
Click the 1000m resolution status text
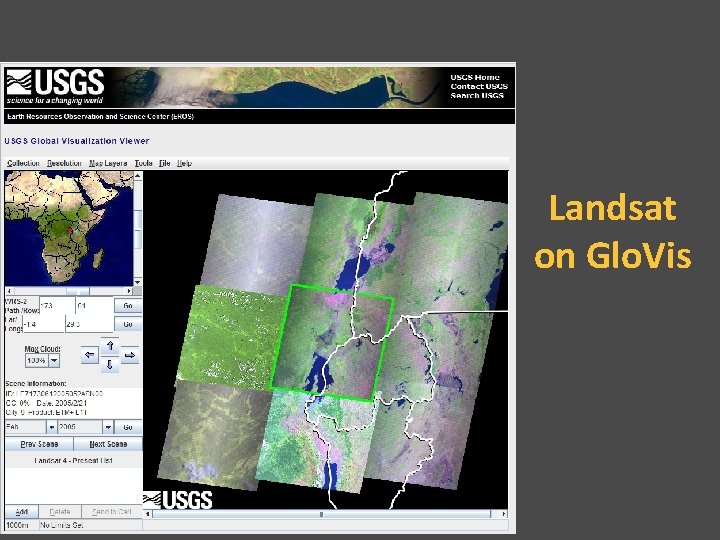[x=17, y=525]
